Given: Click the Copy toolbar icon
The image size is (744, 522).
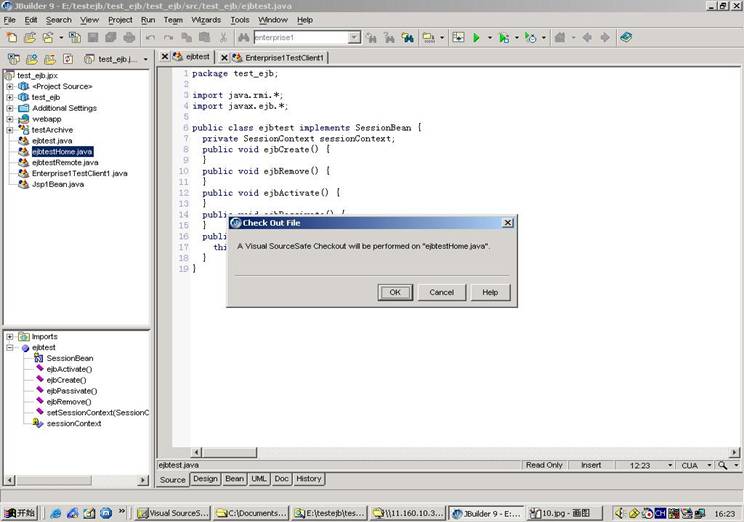Looking at the screenshot, I should click(x=186, y=37).
